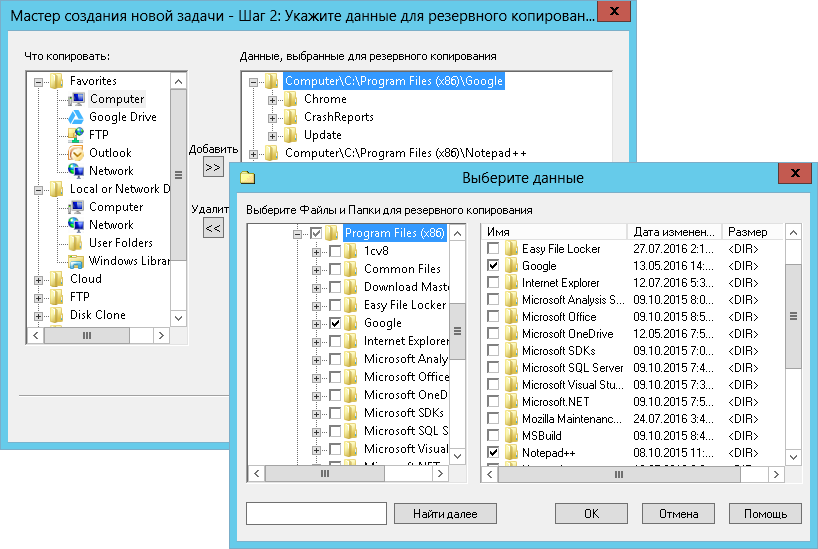This screenshot has width=818, height=549.
Task: Select the Network icon under Favorites
Action: 76,171
